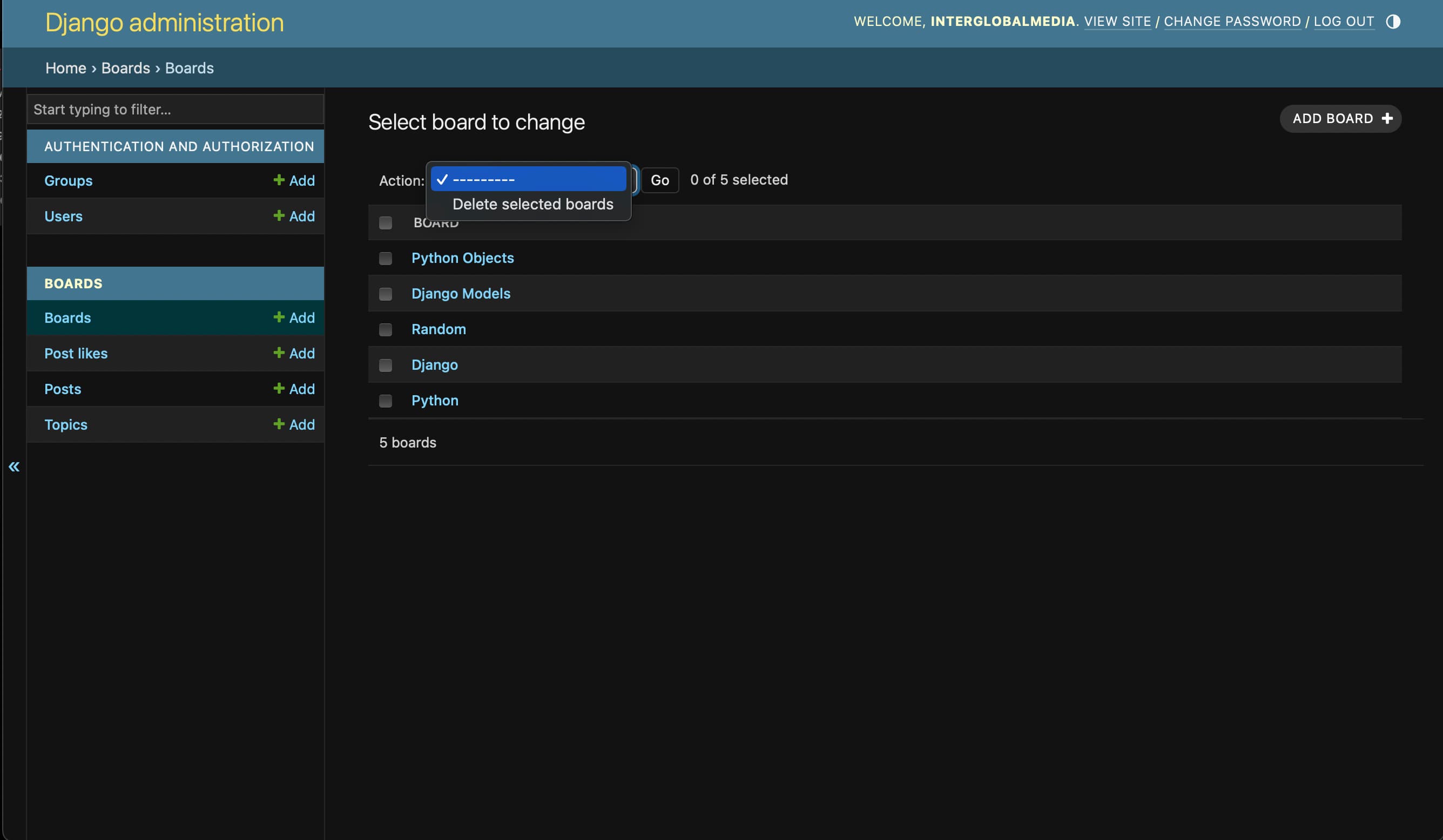Tick the checkbox for Python Objects
This screenshot has width=1443, height=840.
click(x=386, y=258)
